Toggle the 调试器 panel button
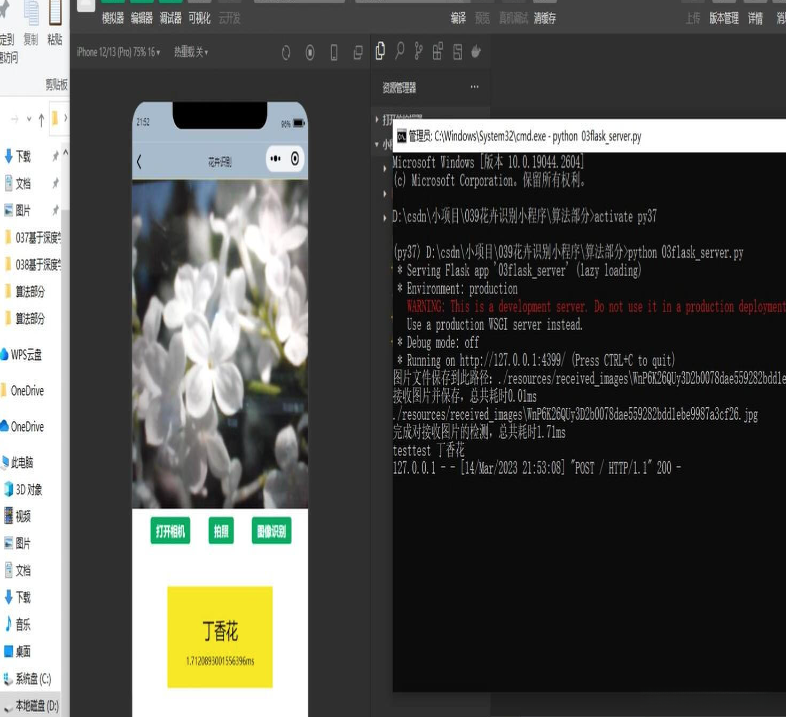 [x=170, y=19]
